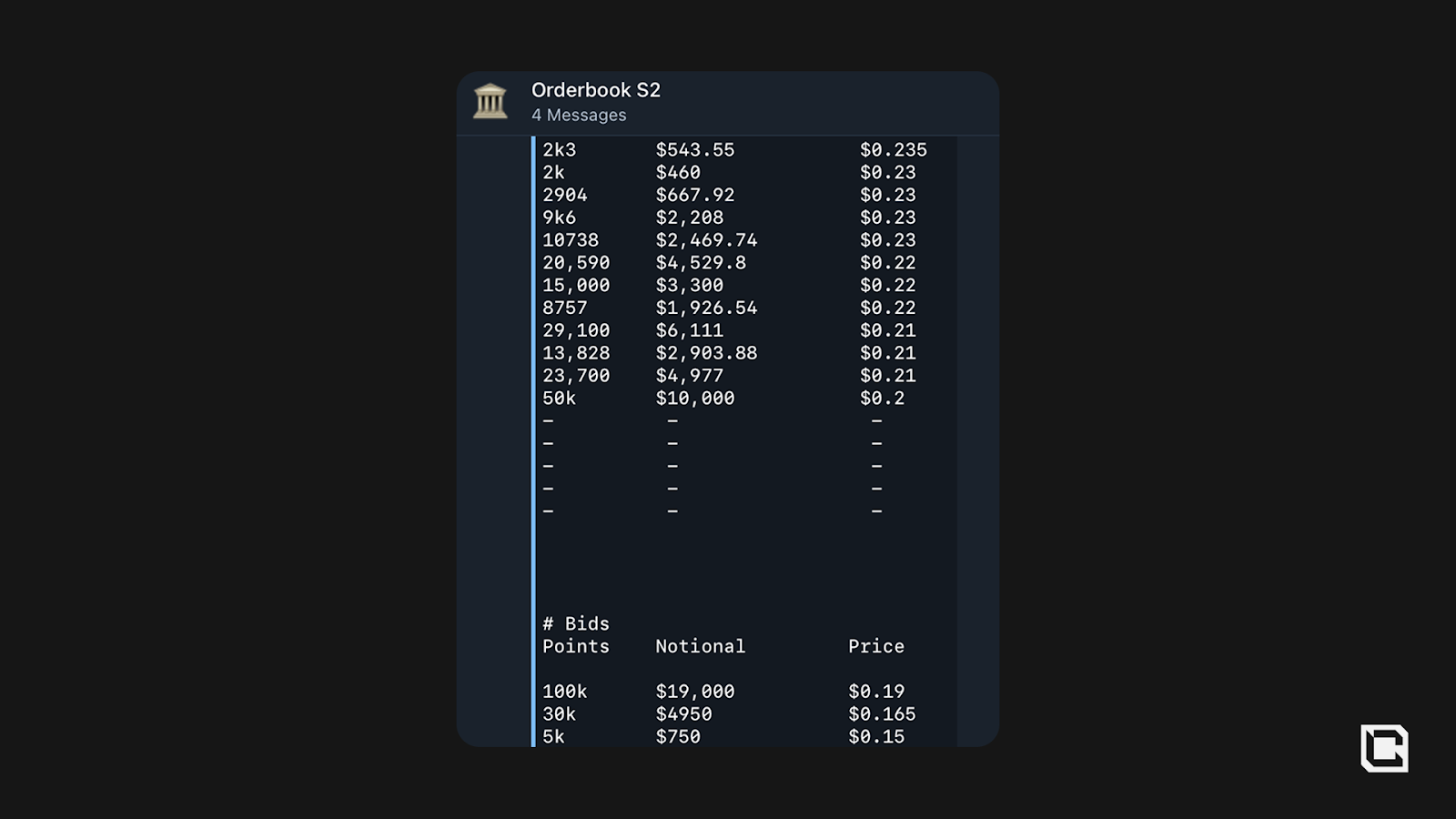1456x819 pixels.
Task: Click the $10,000 notional in the 50k row
Action: tap(694, 399)
